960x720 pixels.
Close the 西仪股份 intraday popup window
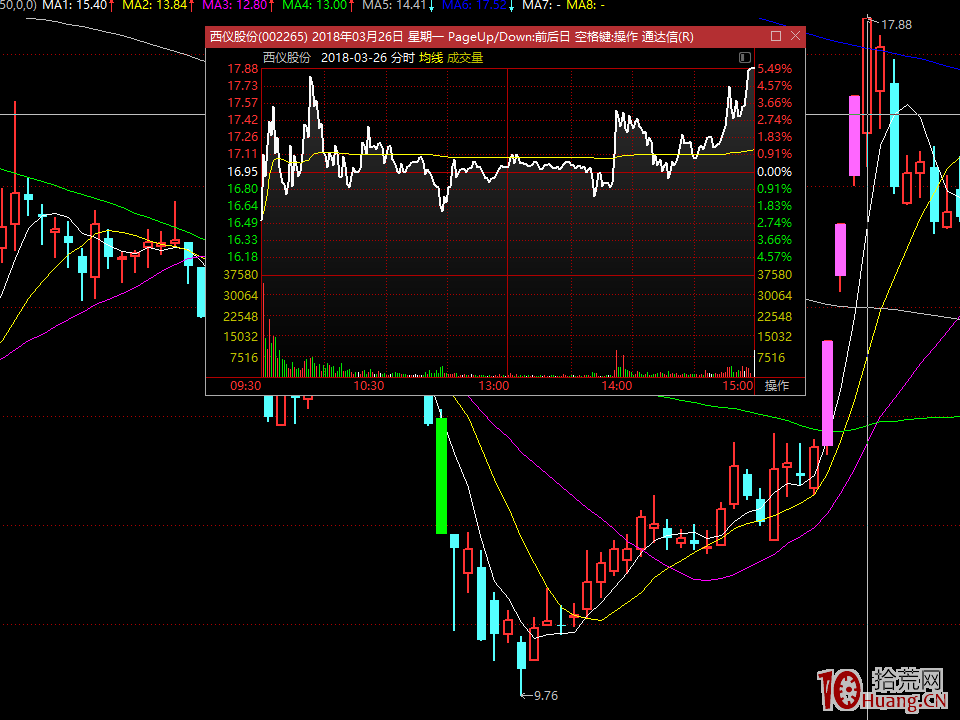(x=795, y=36)
